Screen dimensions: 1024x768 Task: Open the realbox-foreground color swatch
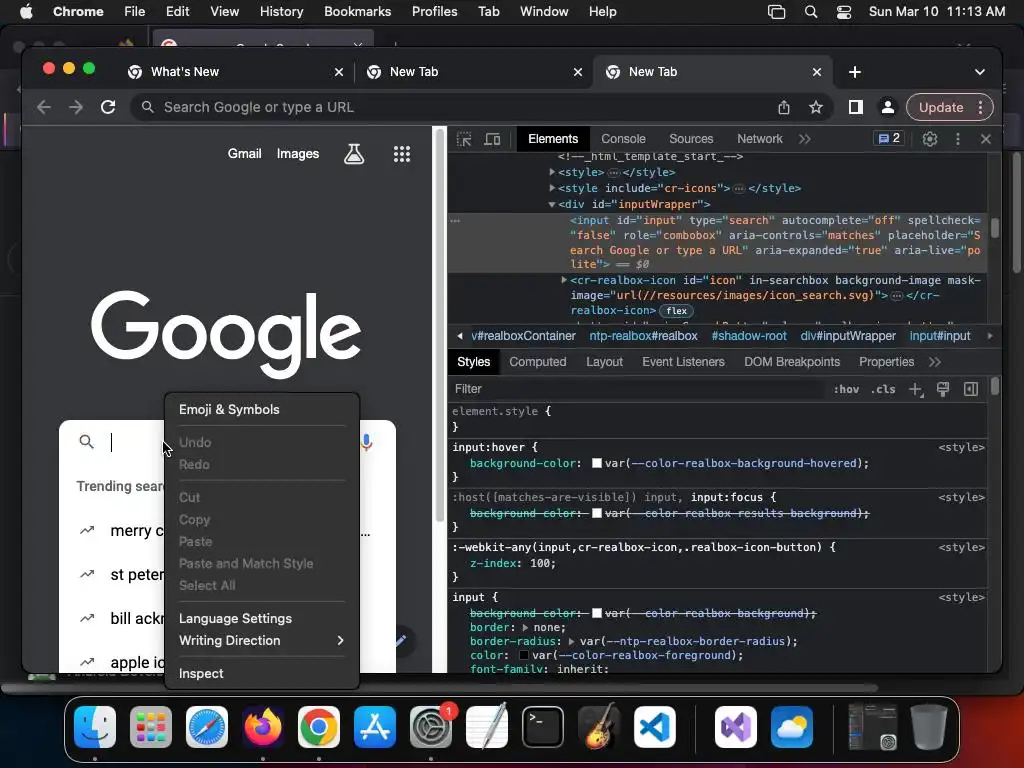pyautogui.click(x=524, y=655)
